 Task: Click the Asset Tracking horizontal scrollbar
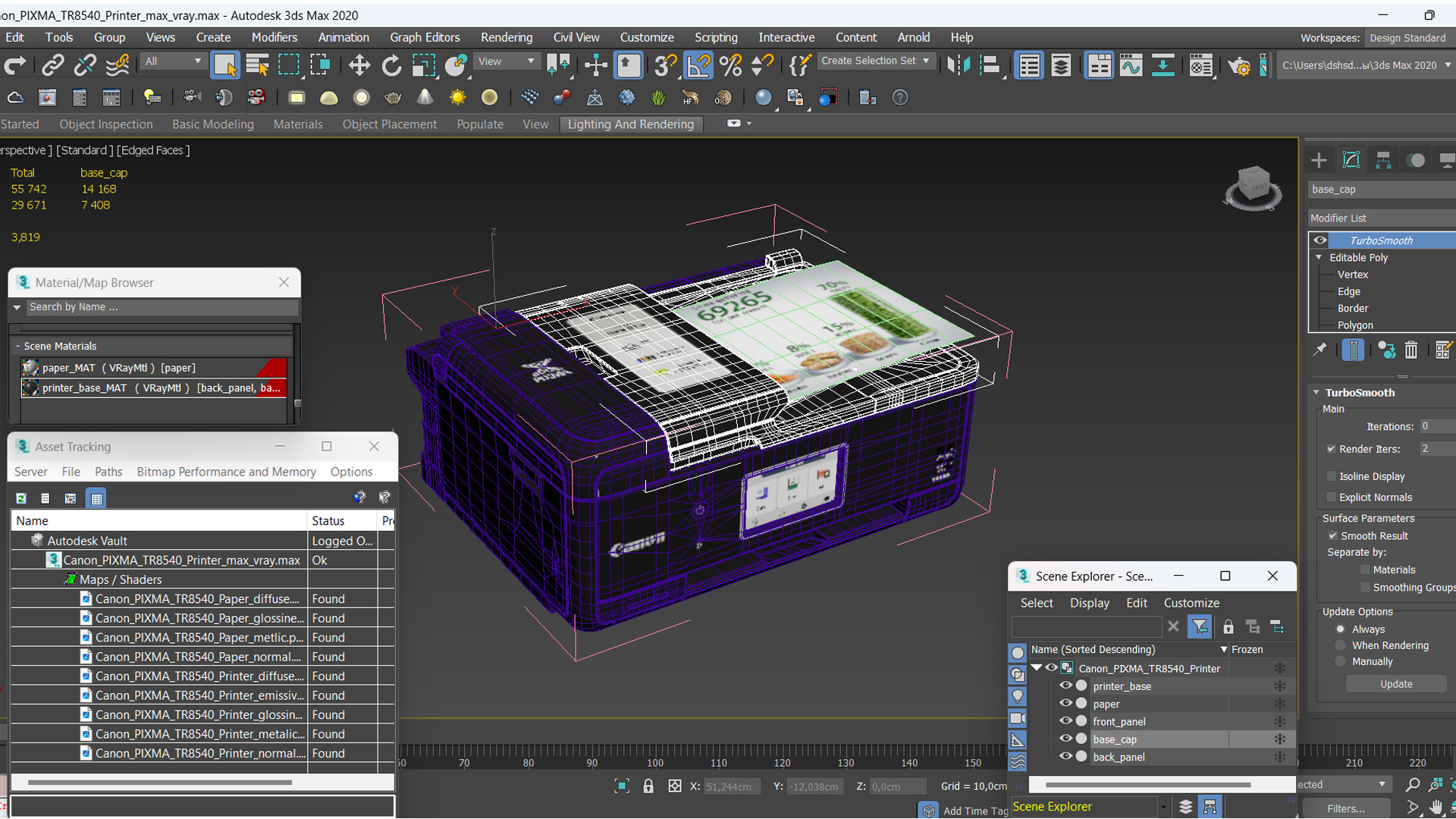click(x=159, y=782)
